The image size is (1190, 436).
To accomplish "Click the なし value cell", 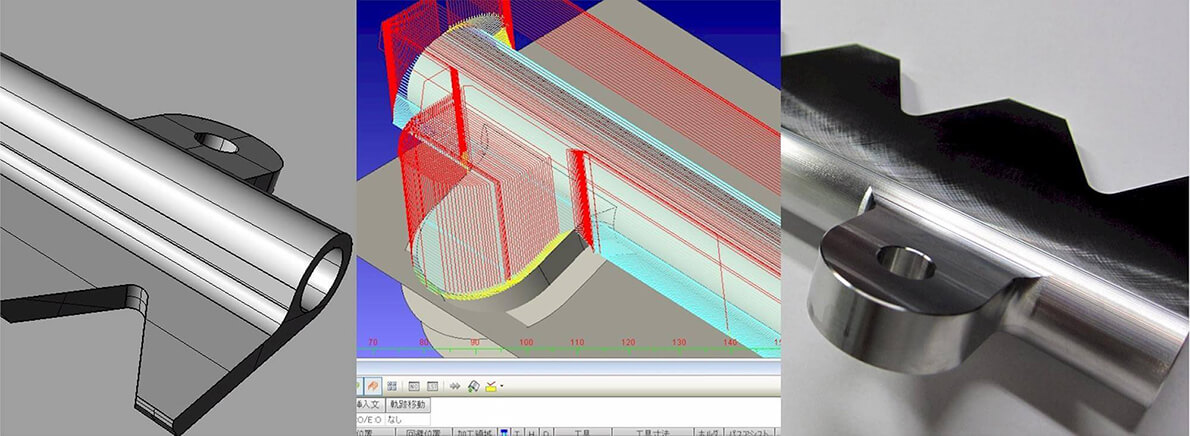I will [x=408, y=419].
